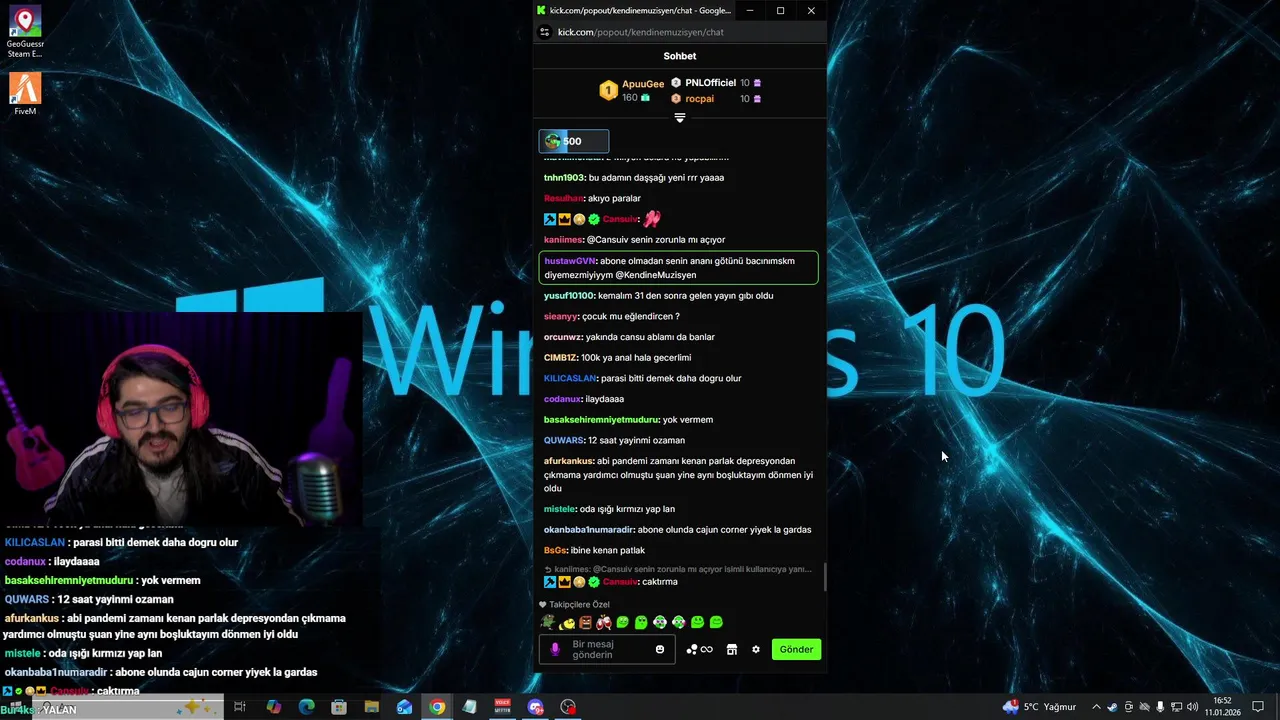The width and height of the screenshot is (1280, 720).
Task: Open Voicemeeter from the taskbar
Action: point(503,707)
